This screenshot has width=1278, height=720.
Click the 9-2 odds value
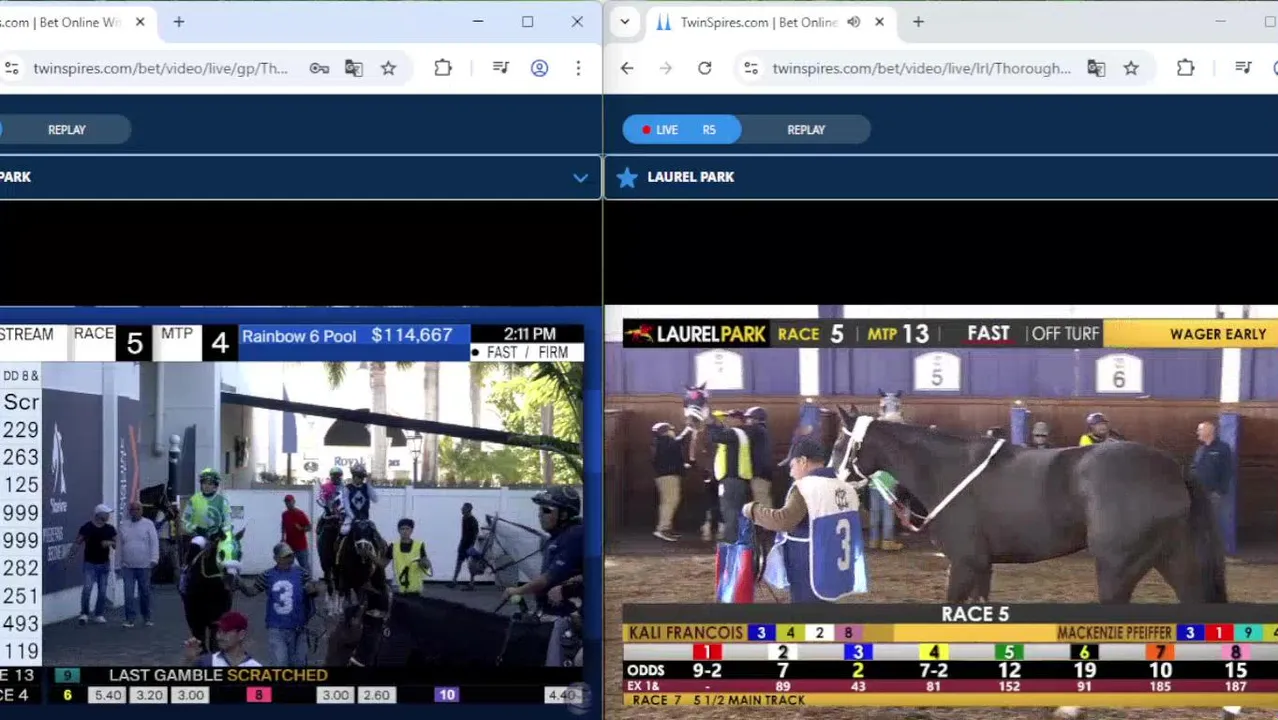tap(707, 670)
